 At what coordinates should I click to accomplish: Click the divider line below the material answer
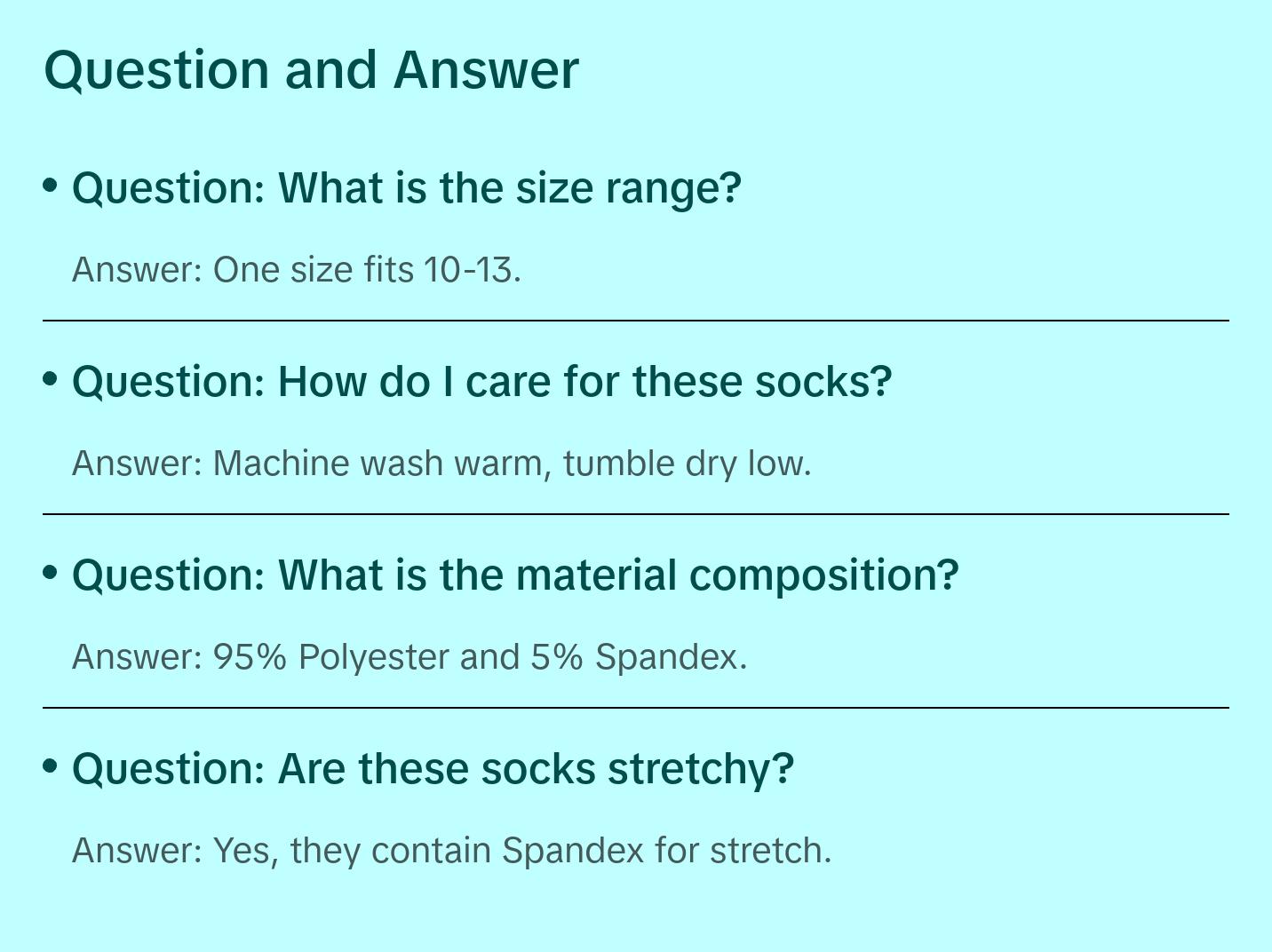pyautogui.click(x=635, y=708)
